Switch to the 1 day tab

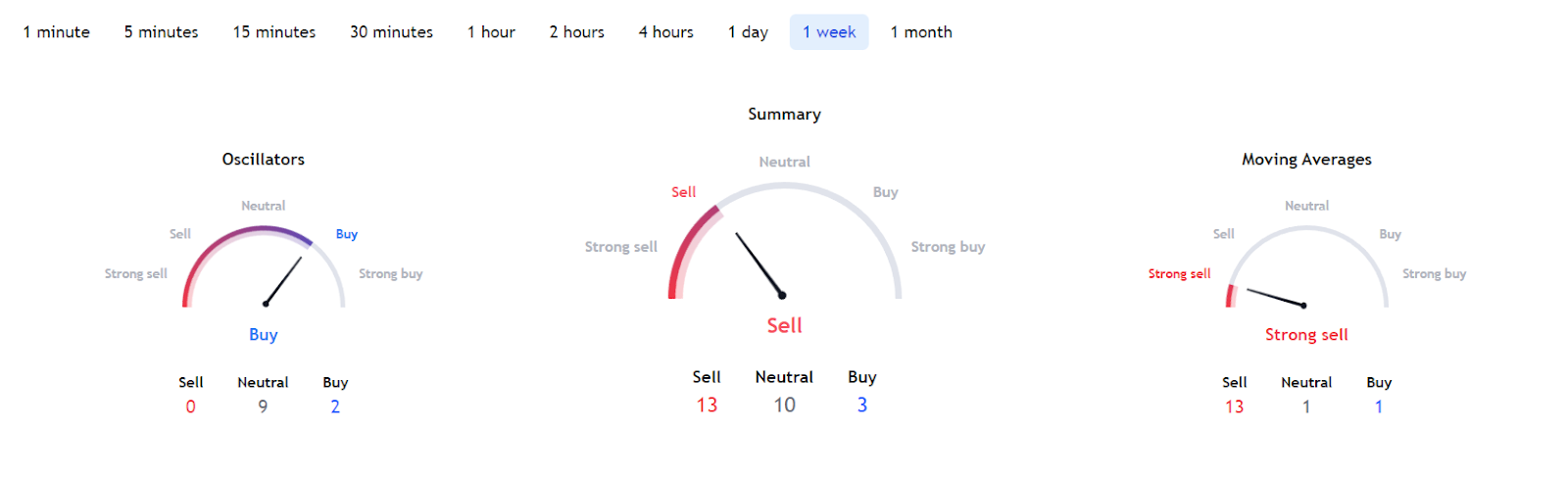(x=748, y=32)
